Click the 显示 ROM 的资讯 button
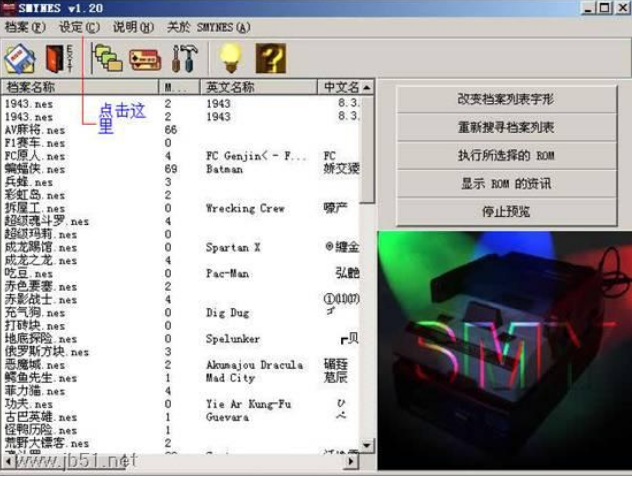 506,184
